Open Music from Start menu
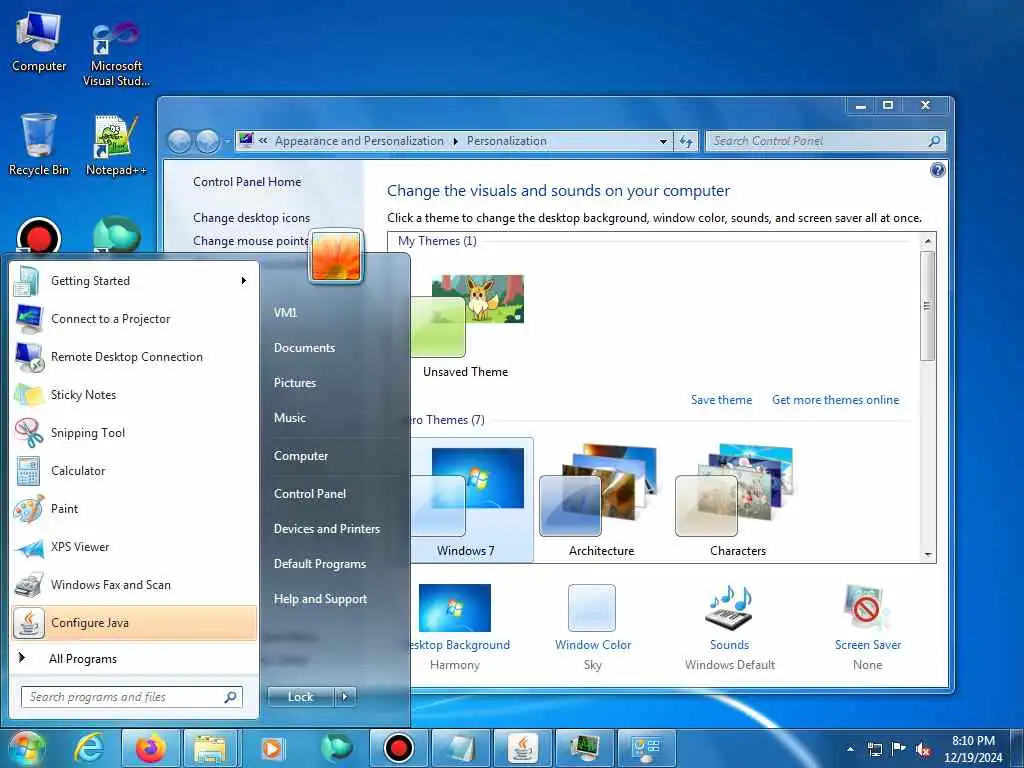This screenshot has height=768, width=1024. (290, 418)
